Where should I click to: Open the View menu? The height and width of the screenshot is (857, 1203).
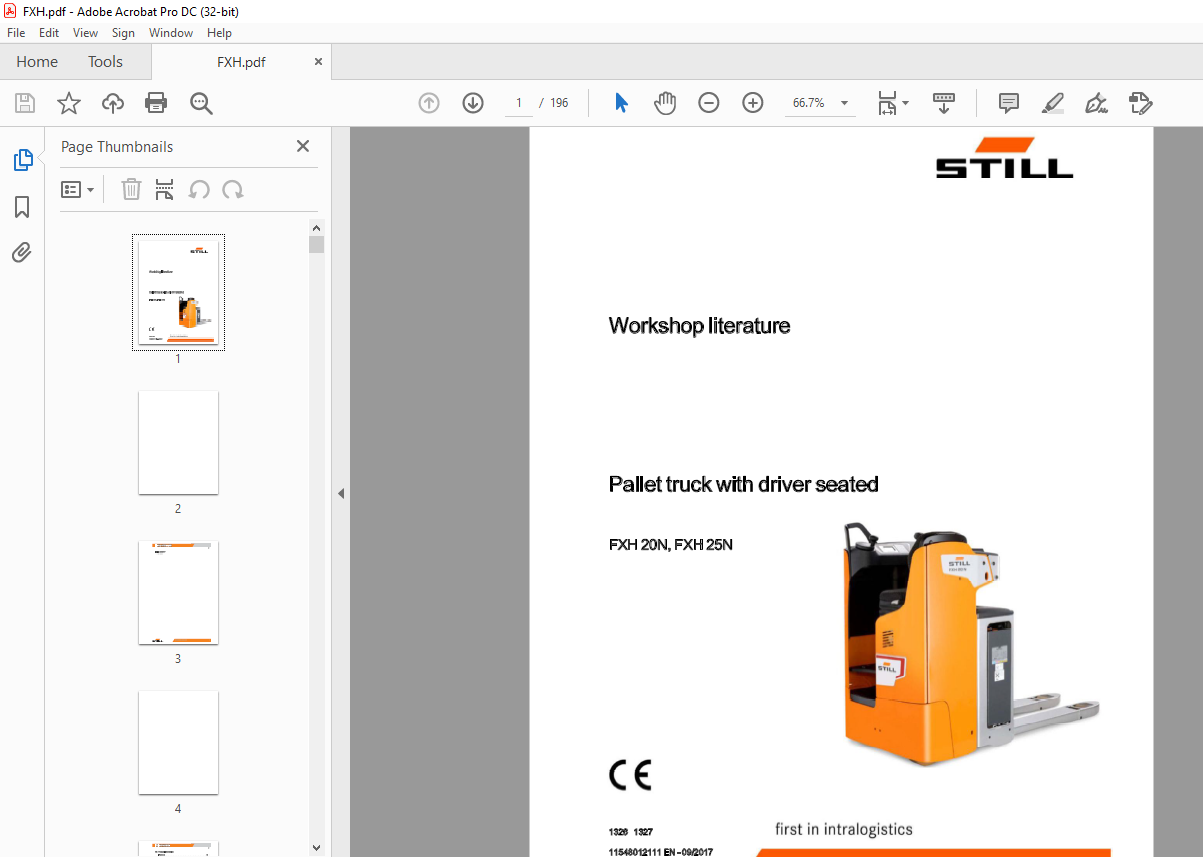(86, 33)
